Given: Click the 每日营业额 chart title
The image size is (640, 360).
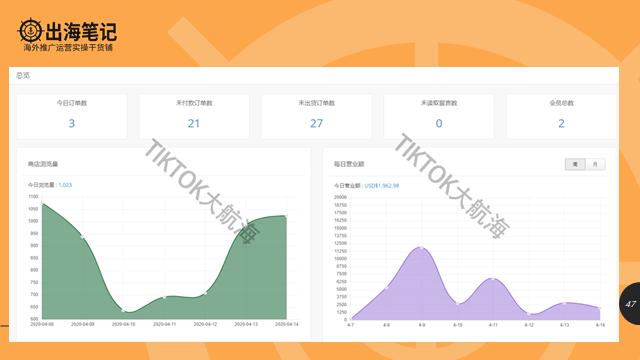Looking at the screenshot, I should click(349, 164).
